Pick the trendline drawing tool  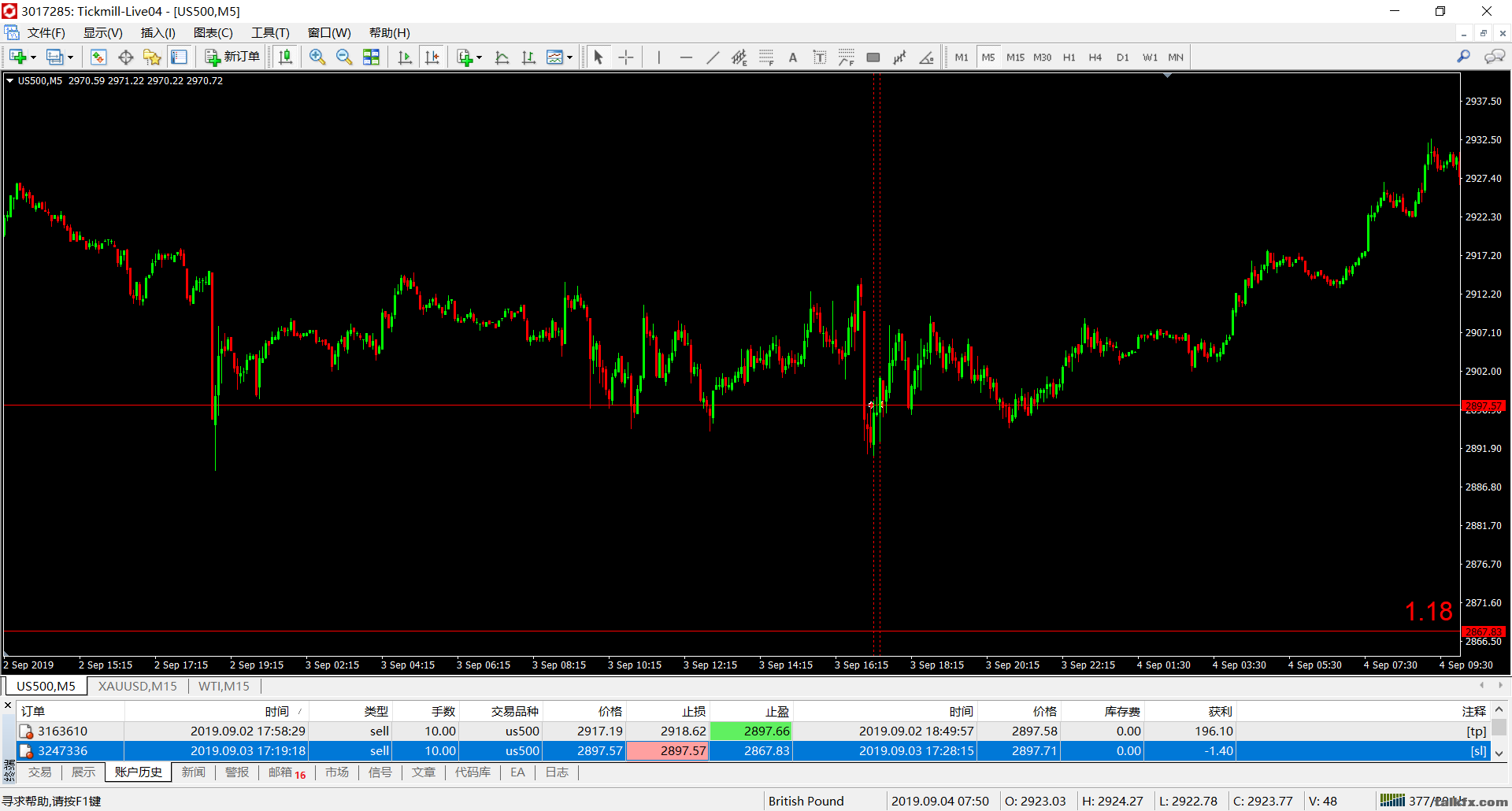coord(713,57)
